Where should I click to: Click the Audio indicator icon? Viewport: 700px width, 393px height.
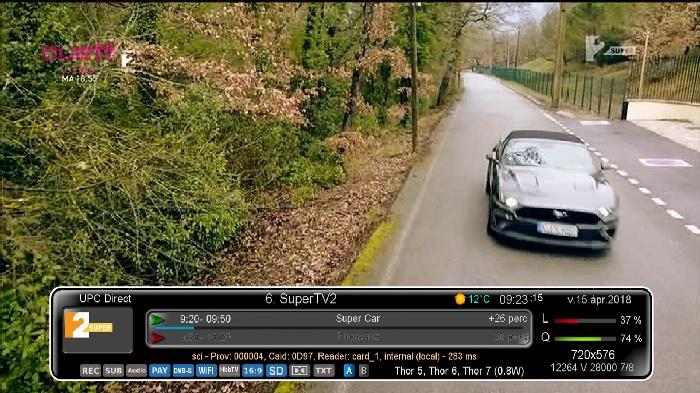tap(136, 371)
